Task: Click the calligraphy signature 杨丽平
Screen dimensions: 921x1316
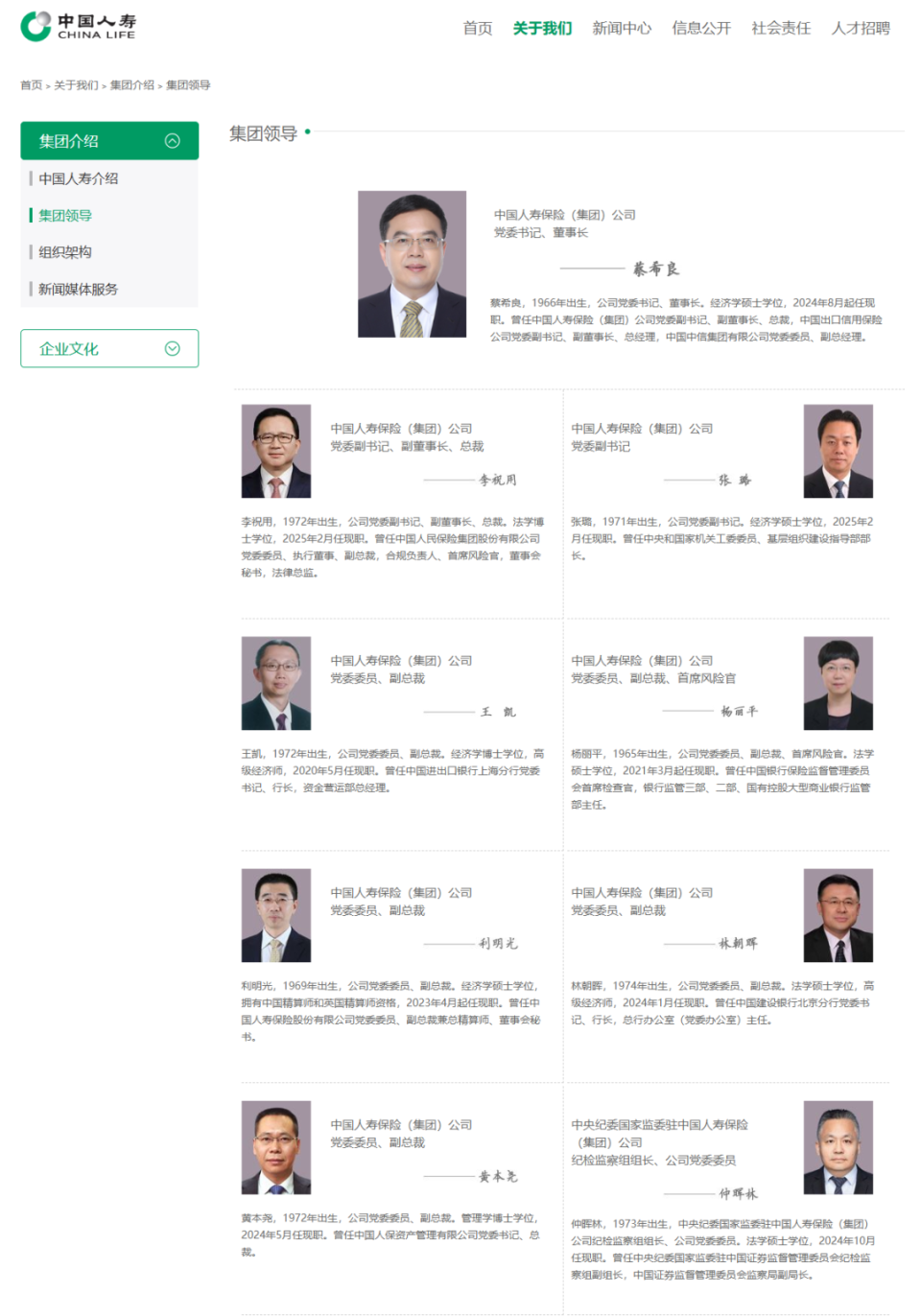Action: (x=739, y=712)
